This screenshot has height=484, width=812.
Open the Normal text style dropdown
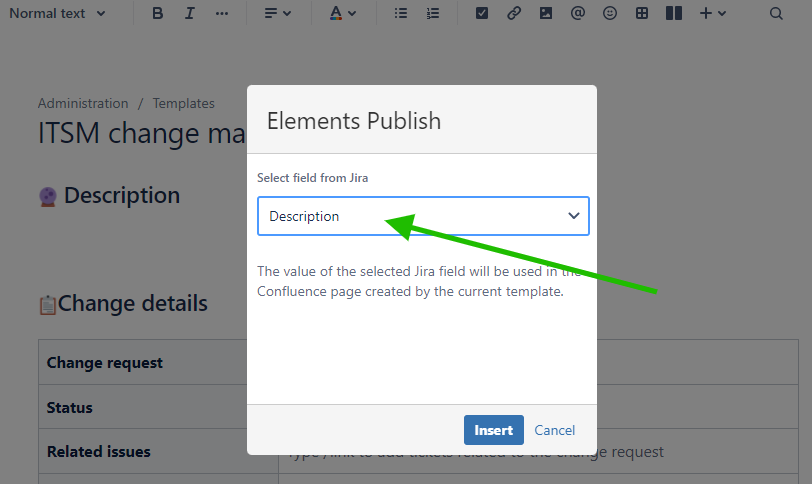click(x=57, y=14)
